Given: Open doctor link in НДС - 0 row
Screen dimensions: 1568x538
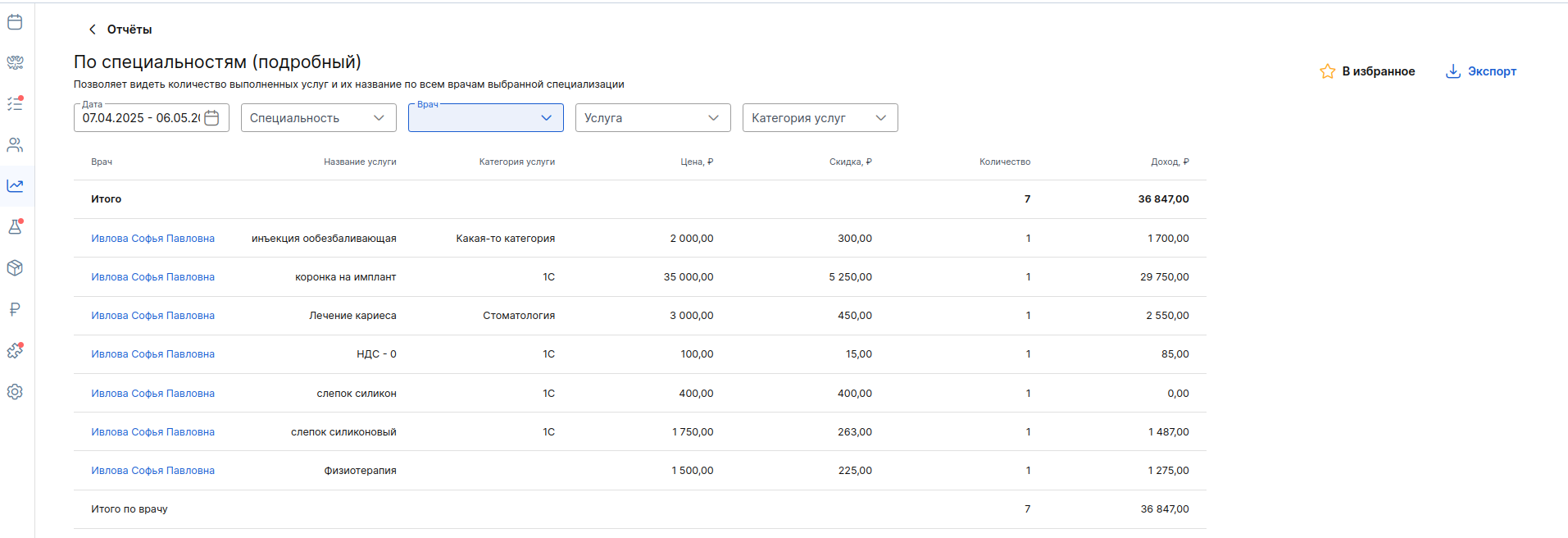Looking at the screenshot, I should [152, 354].
